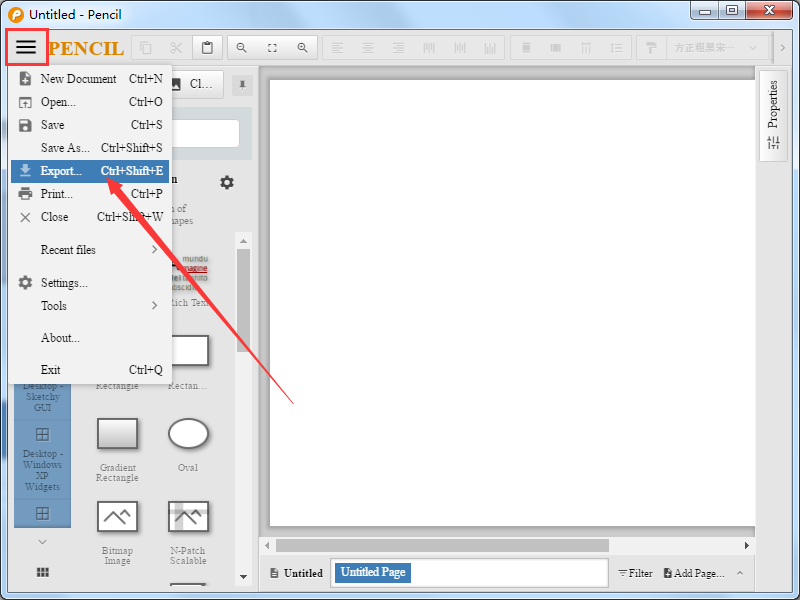Click the Untitled document label
Image resolution: width=800 pixels, height=600 pixels.
[x=296, y=573]
